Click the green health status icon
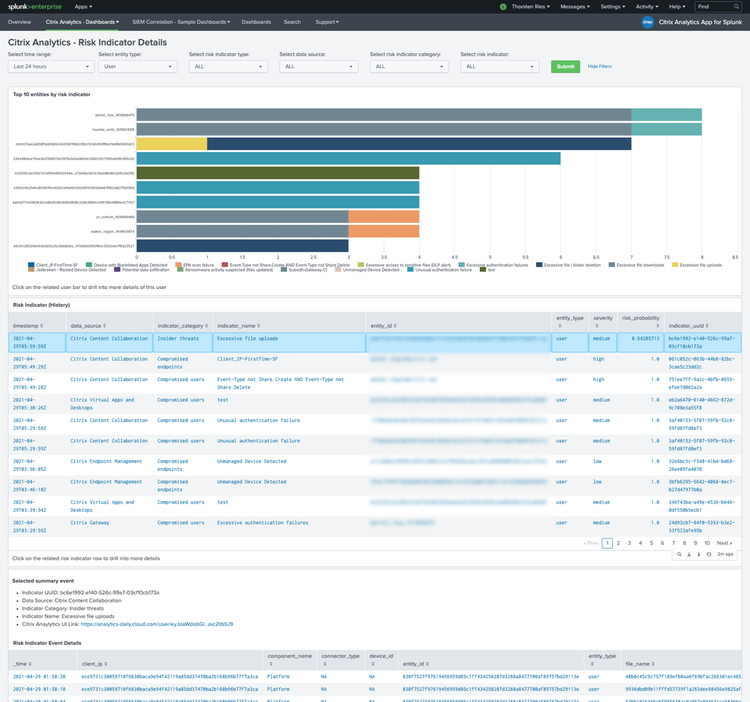Viewport: 750px width, 702px height. pyautogui.click(x=503, y=7)
